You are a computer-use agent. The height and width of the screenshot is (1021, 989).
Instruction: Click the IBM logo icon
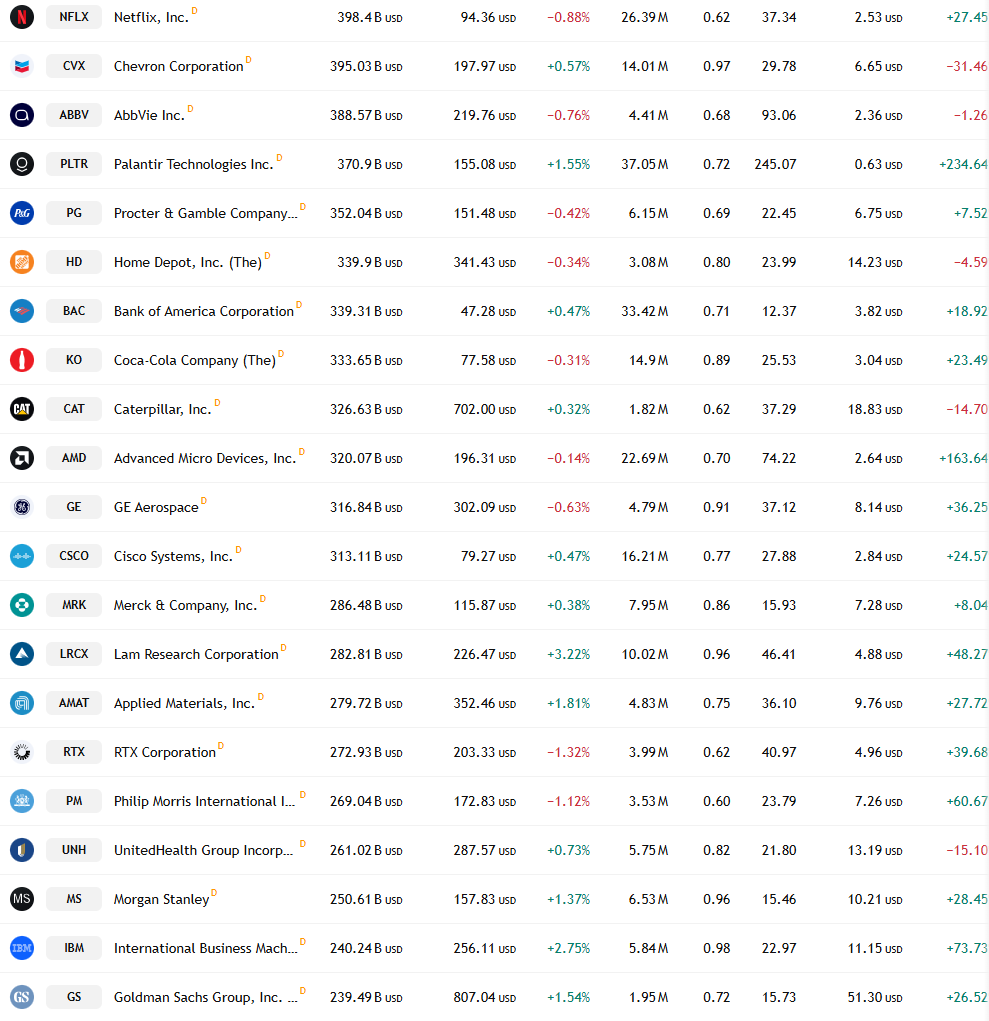[21, 948]
